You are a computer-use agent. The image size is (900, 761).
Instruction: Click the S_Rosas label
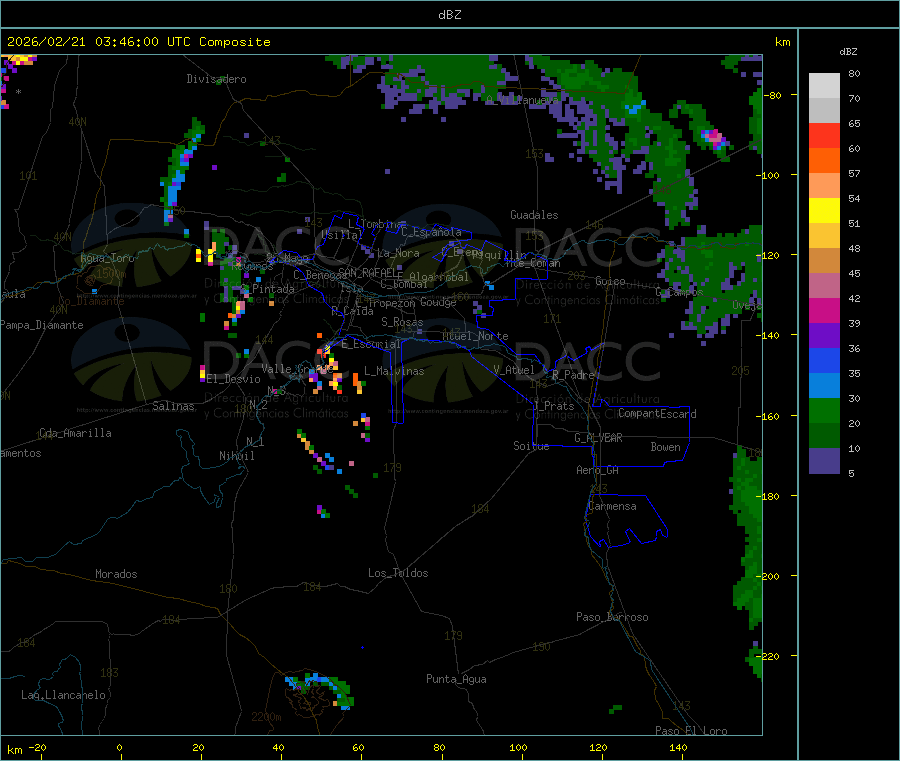tap(402, 322)
